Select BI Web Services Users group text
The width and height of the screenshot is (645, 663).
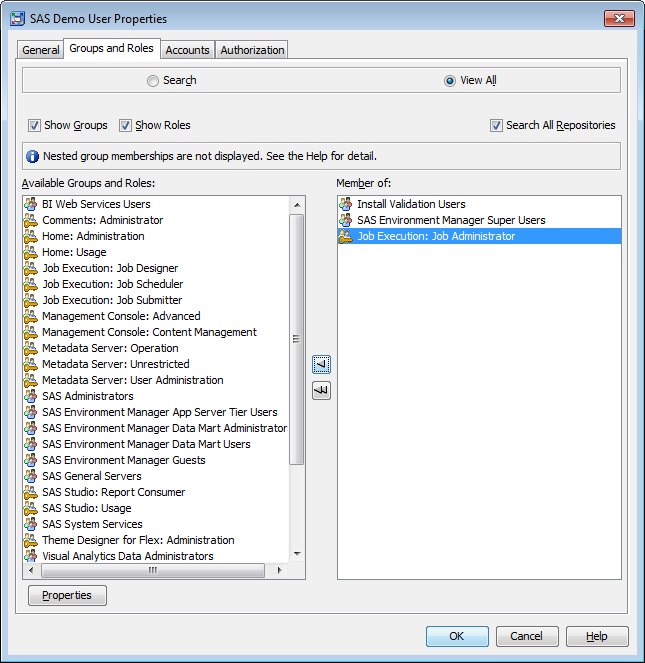click(96, 204)
